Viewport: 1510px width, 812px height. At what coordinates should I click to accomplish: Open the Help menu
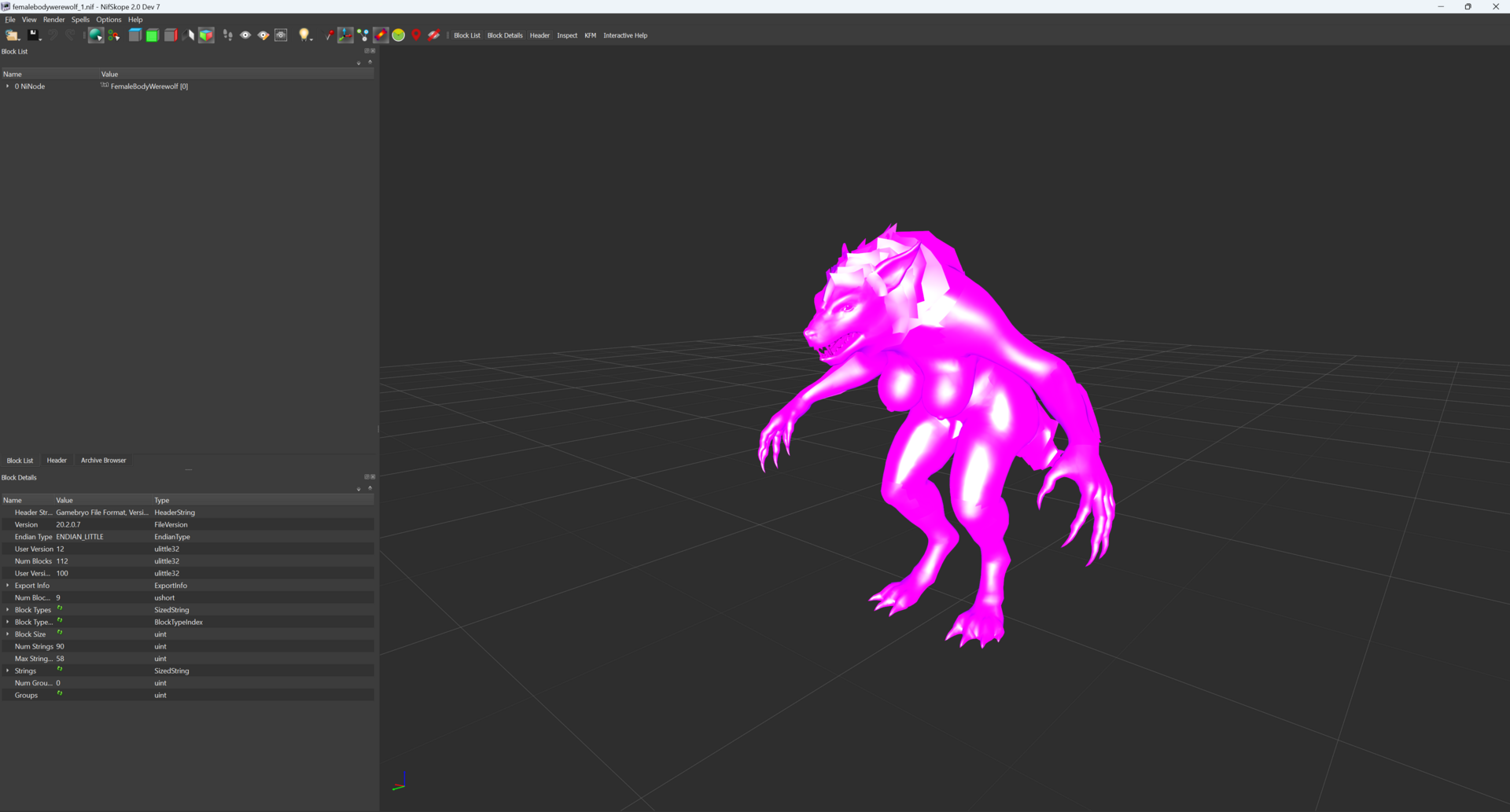click(x=135, y=20)
